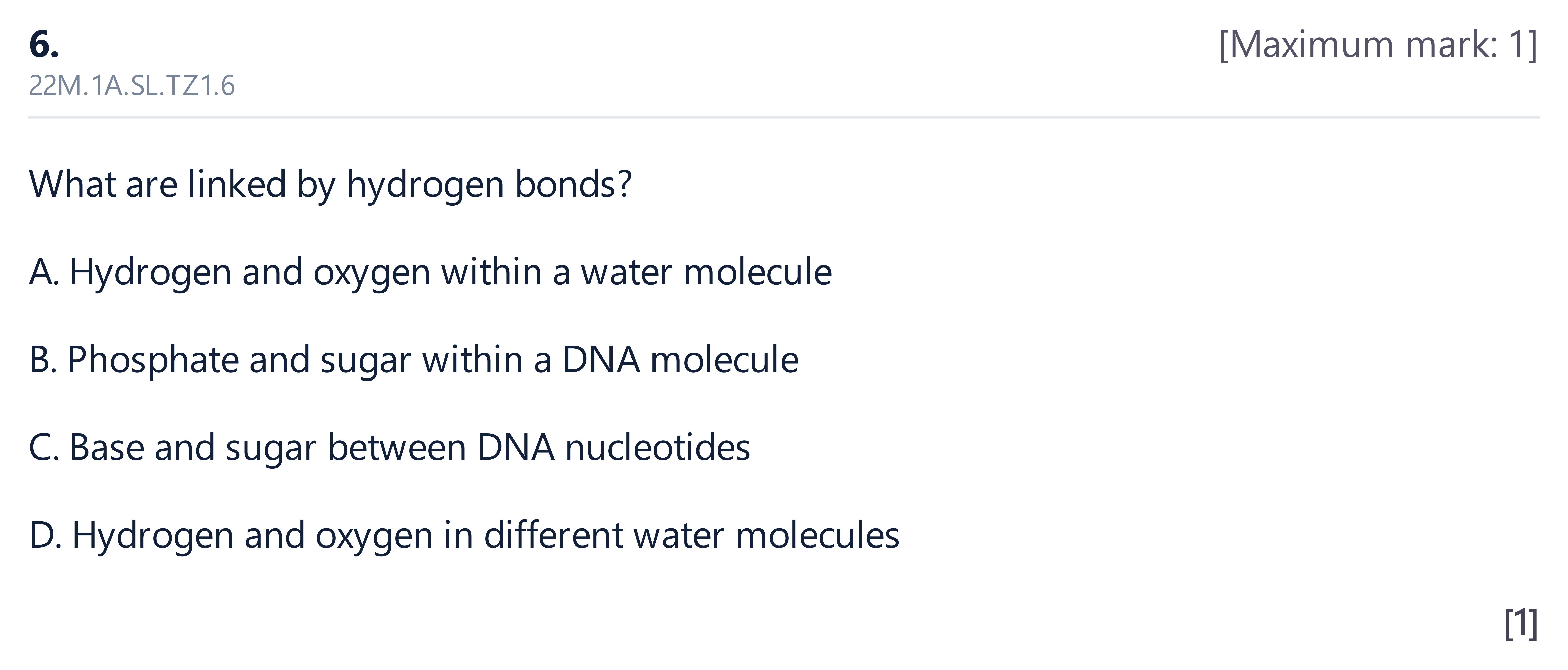Click the letter C option marker
The image size is (1568, 670).
(x=44, y=447)
